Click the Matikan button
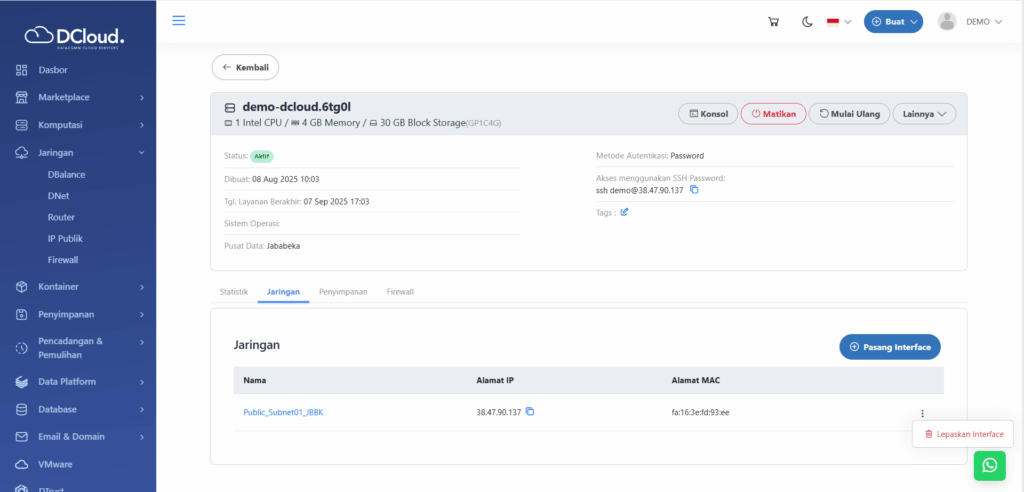 tap(773, 114)
